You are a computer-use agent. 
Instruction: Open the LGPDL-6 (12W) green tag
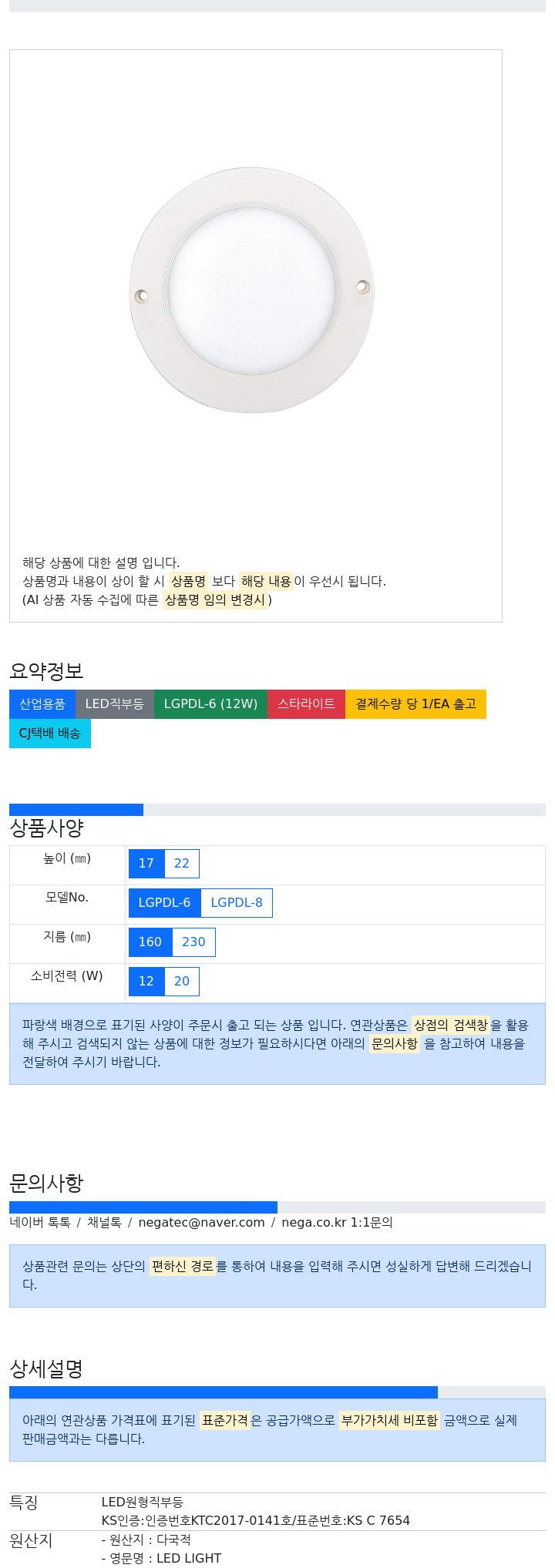[x=210, y=704]
